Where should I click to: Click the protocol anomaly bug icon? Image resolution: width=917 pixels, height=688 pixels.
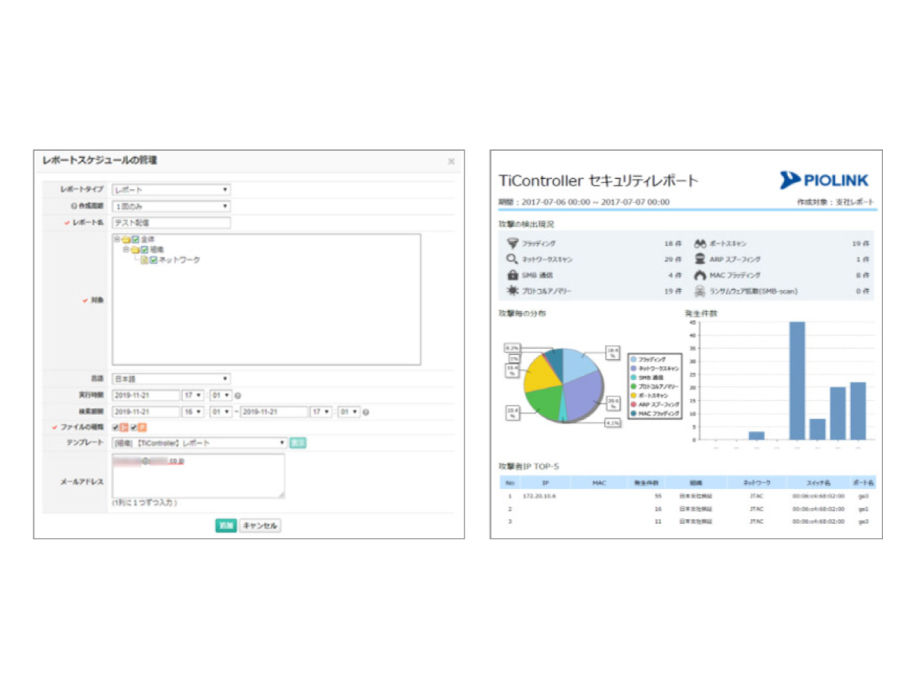pos(512,291)
